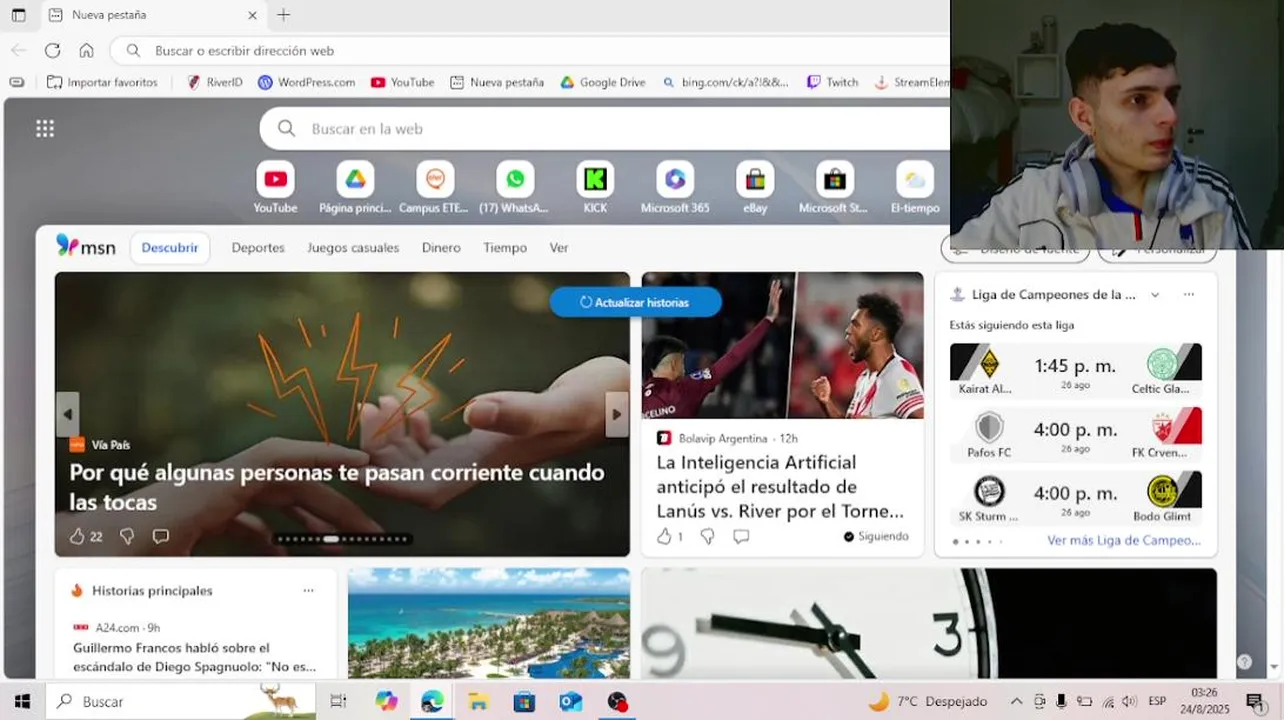Open the 'Por qué algunas personas' story headline
This screenshot has height=720, width=1284.
pos(337,487)
